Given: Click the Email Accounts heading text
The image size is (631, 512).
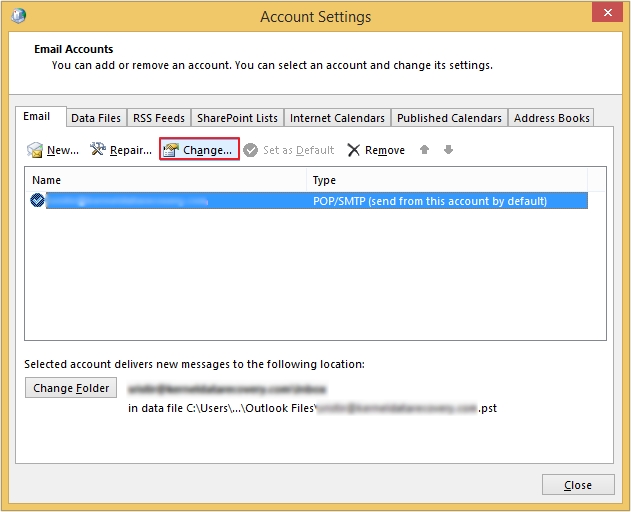Looking at the screenshot, I should tap(74, 49).
